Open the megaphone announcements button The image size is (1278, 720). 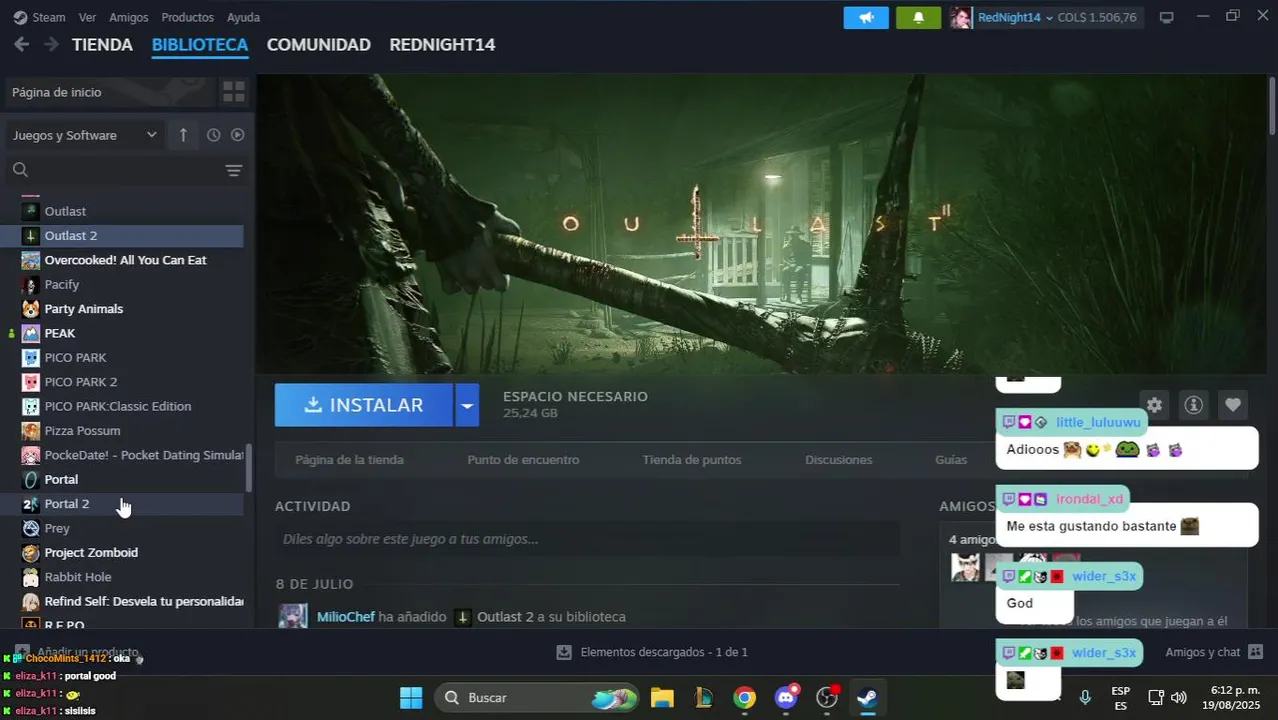(866, 17)
